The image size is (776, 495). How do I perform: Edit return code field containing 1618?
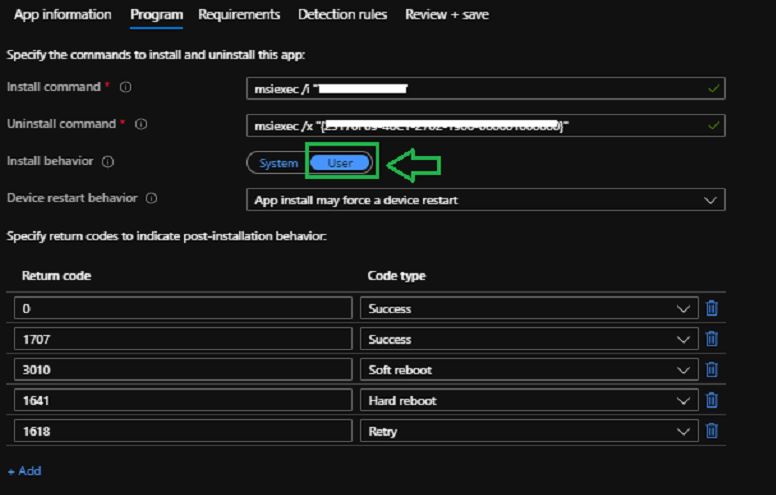[x=183, y=431]
